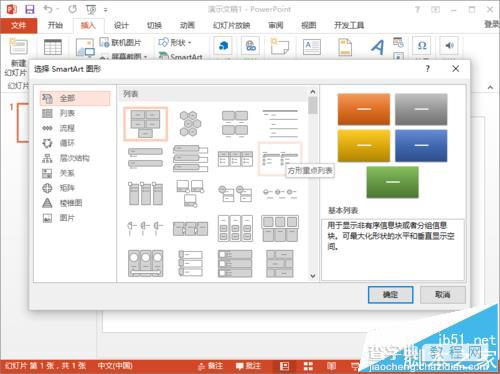This screenshot has height=374, width=500.
Task: Switch to the 开发工具 (Developer) tab
Action: 349,25
